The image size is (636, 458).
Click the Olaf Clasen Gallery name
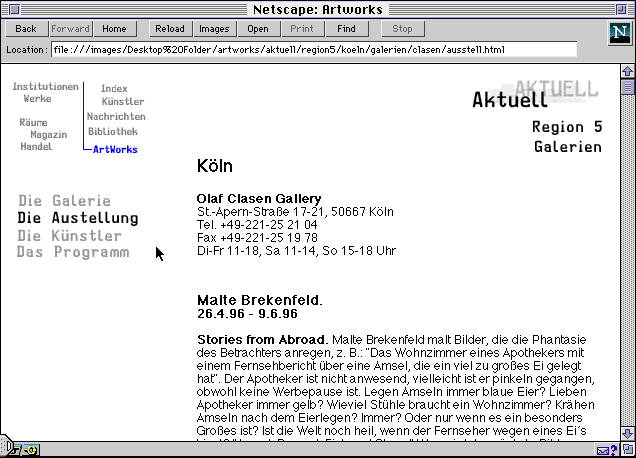(x=259, y=198)
